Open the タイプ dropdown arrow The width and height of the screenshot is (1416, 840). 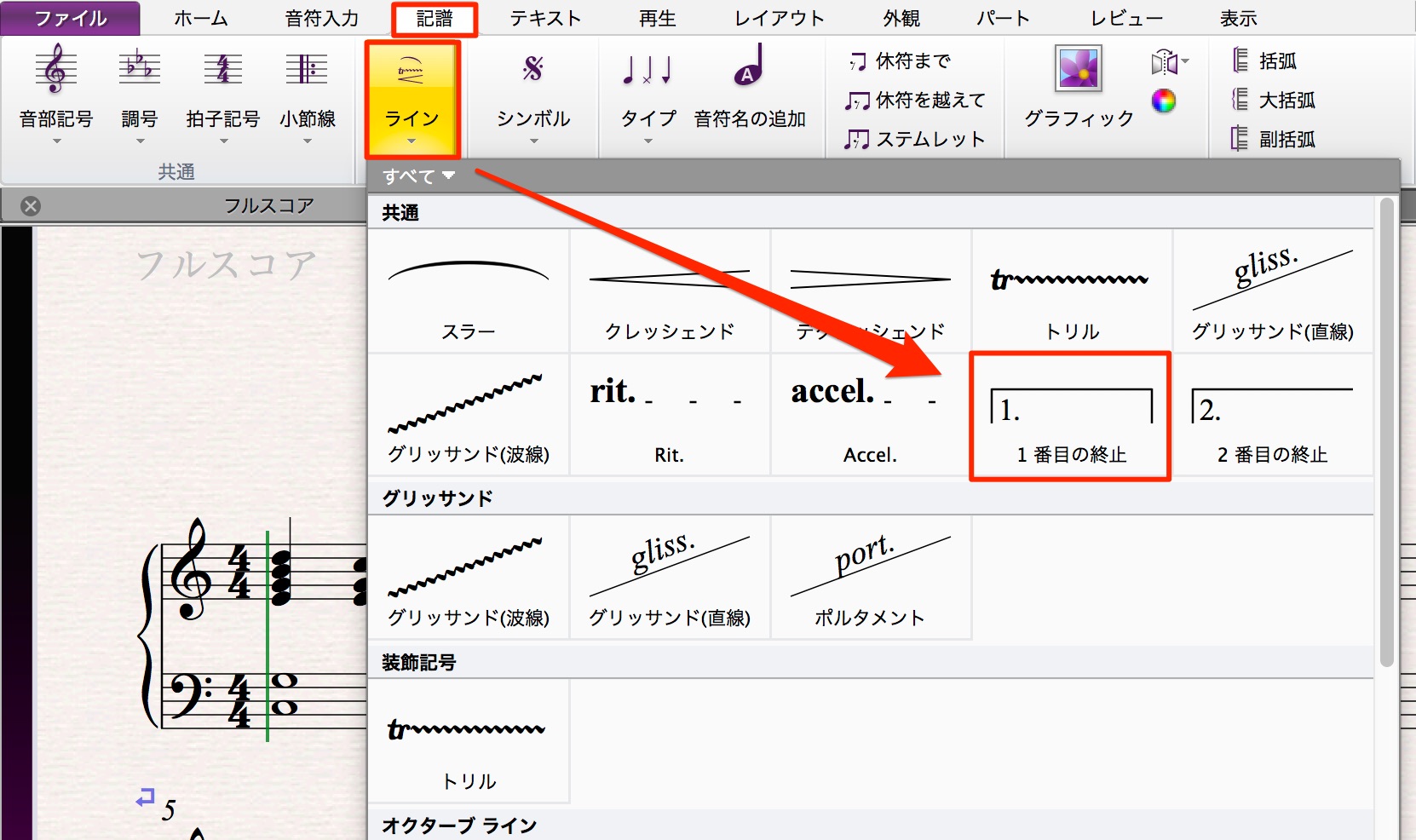(648, 141)
